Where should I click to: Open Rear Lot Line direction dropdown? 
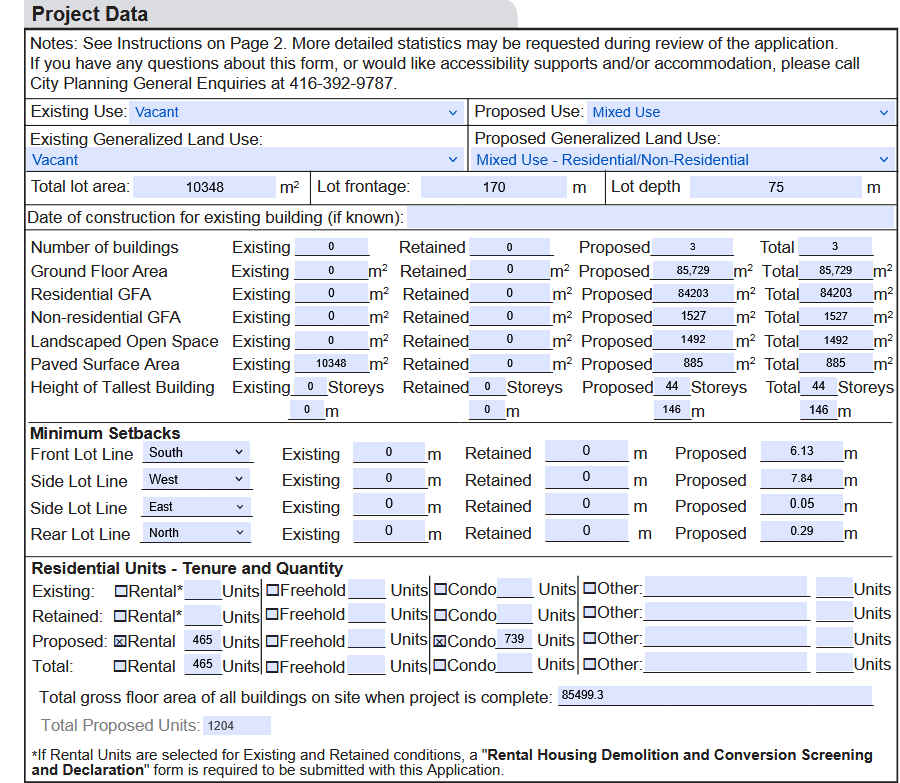196,533
